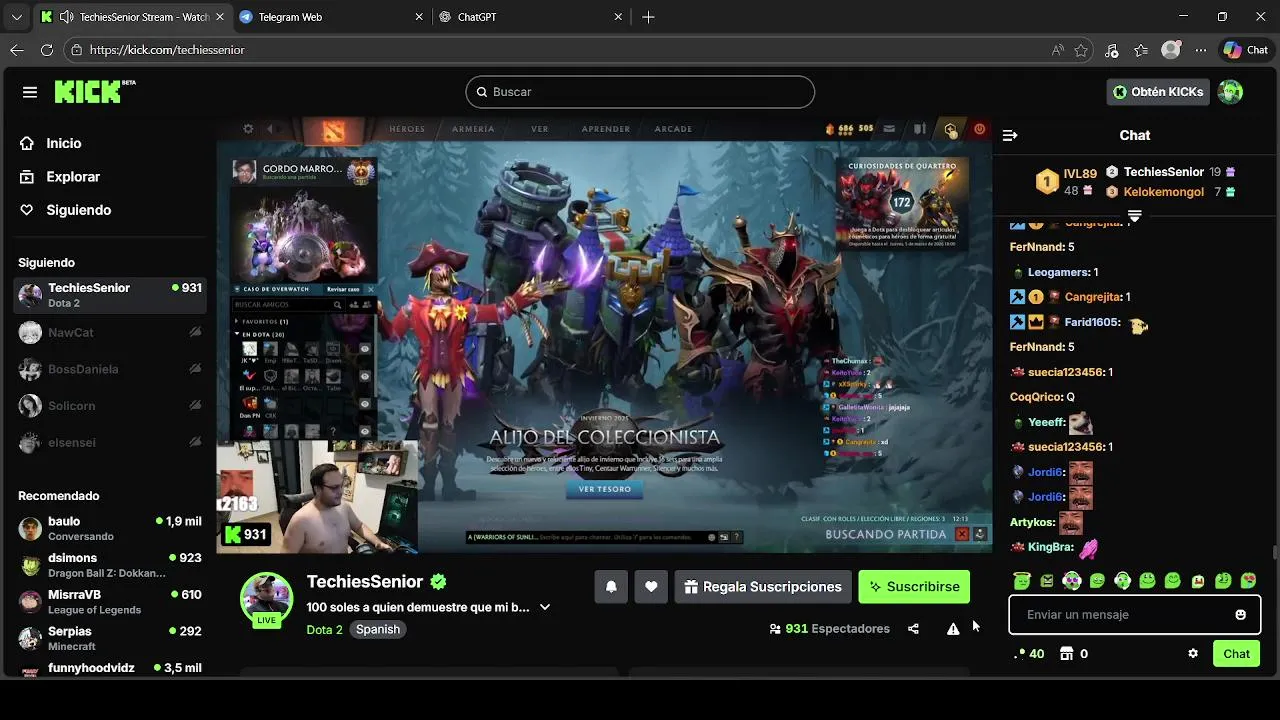Open recommended channel MisrraVB
Image resolution: width=1280 pixels, height=720 pixels.
[x=110, y=602]
